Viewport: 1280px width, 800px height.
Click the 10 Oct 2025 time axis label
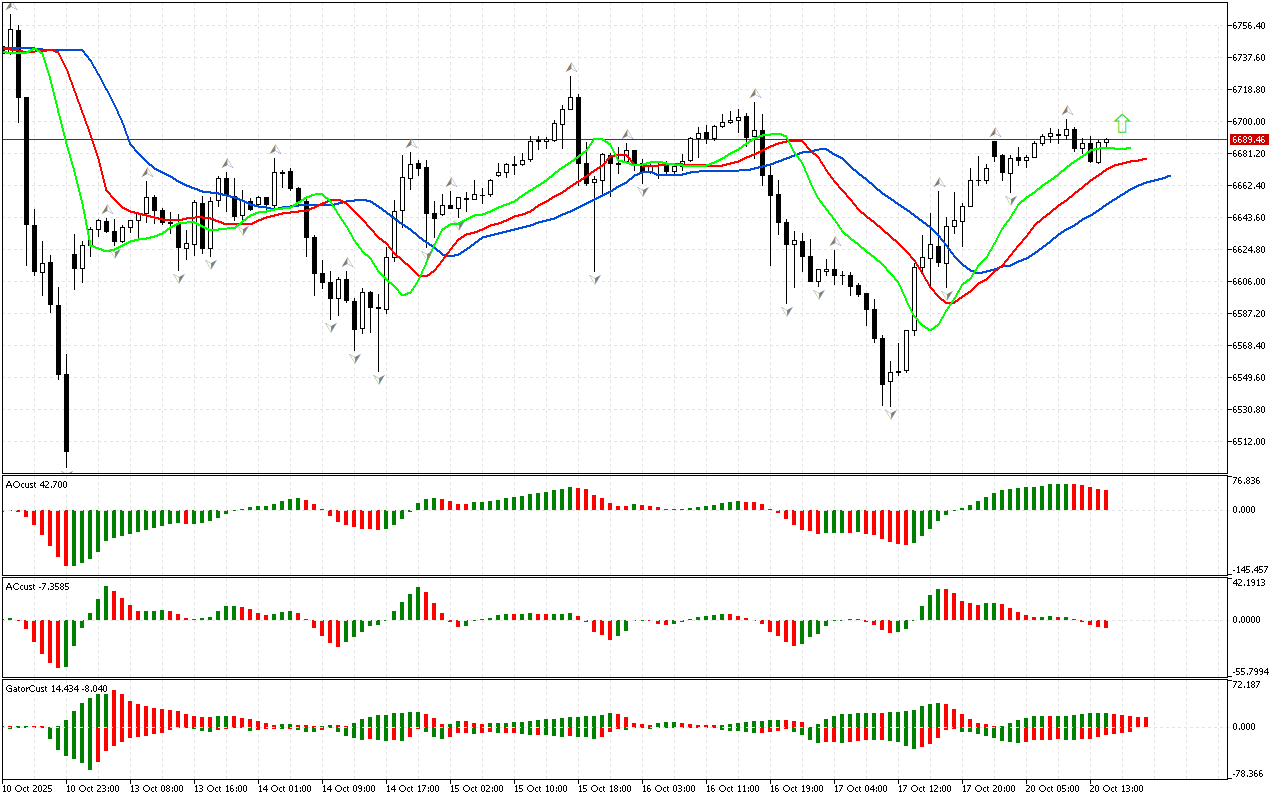click(x=28, y=789)
